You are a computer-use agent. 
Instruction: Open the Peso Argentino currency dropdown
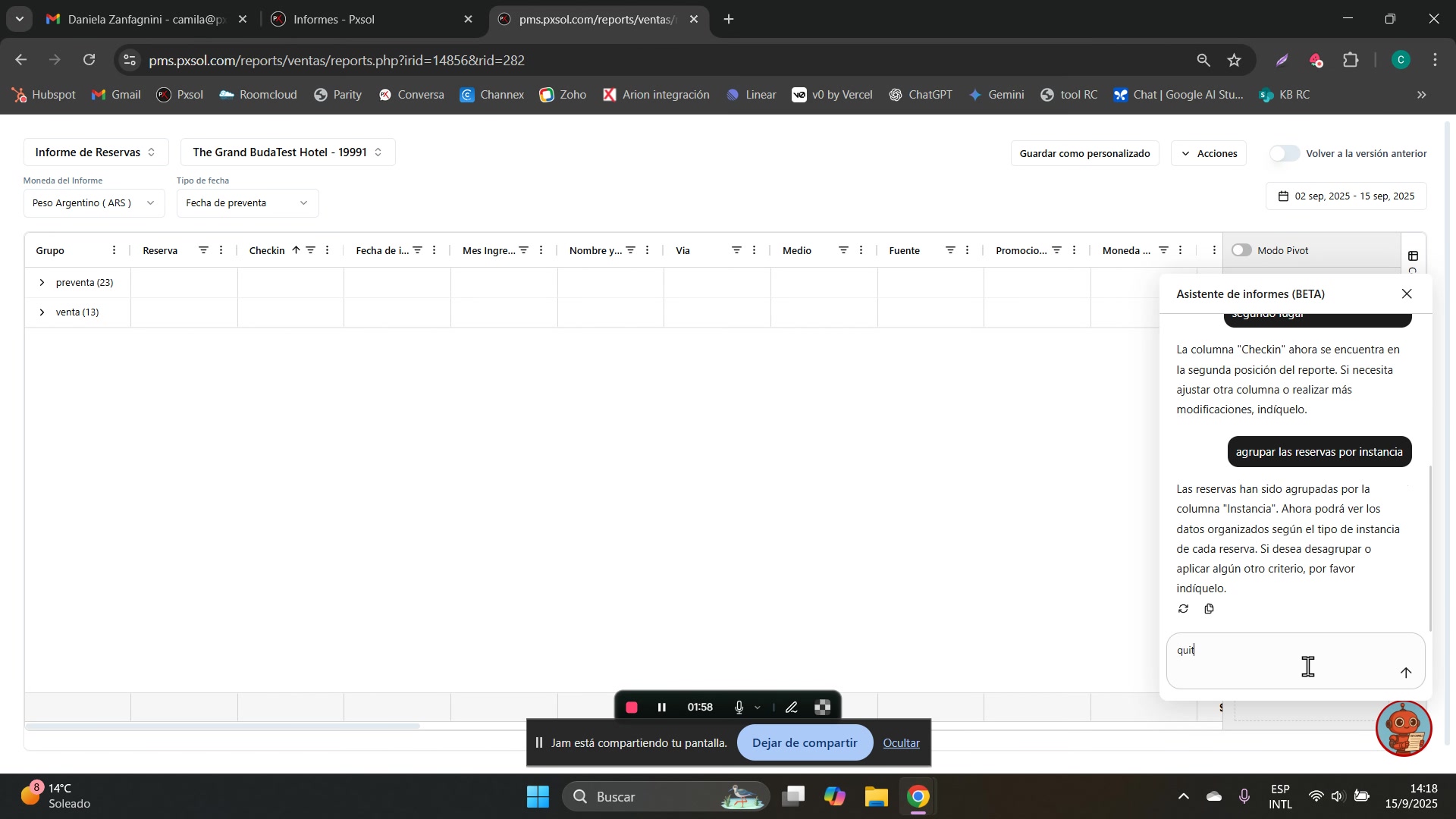(x=94, y=203)
